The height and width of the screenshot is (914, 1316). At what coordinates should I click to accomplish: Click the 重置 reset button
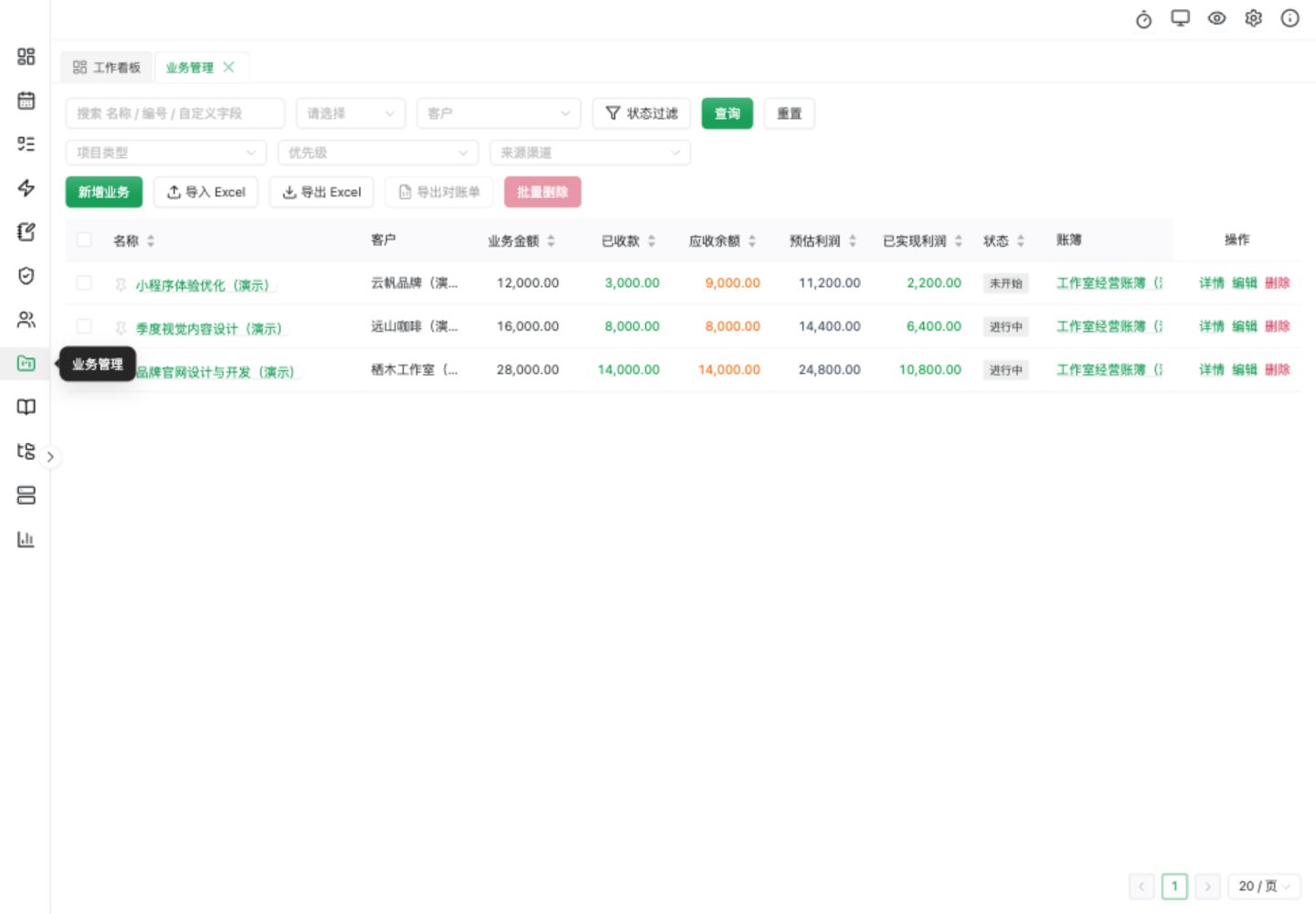click(x=790, y=113)
